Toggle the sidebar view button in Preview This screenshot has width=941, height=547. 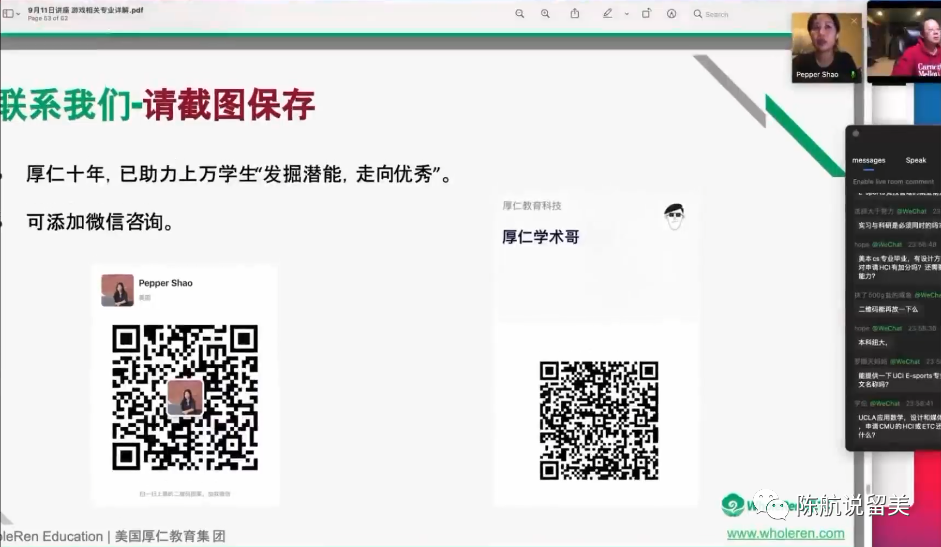pyautogui.click(x=8, y=14)
